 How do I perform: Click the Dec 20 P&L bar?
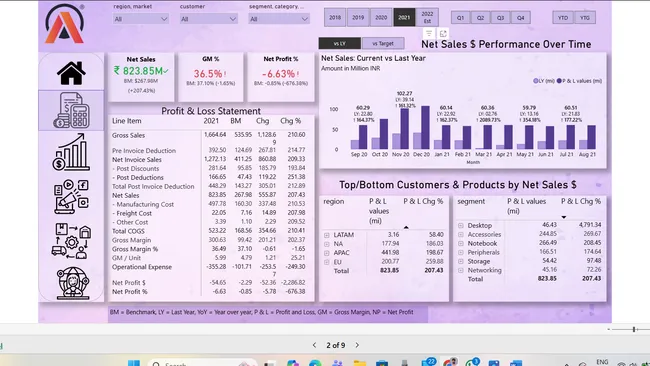click(x=425, y=128)
